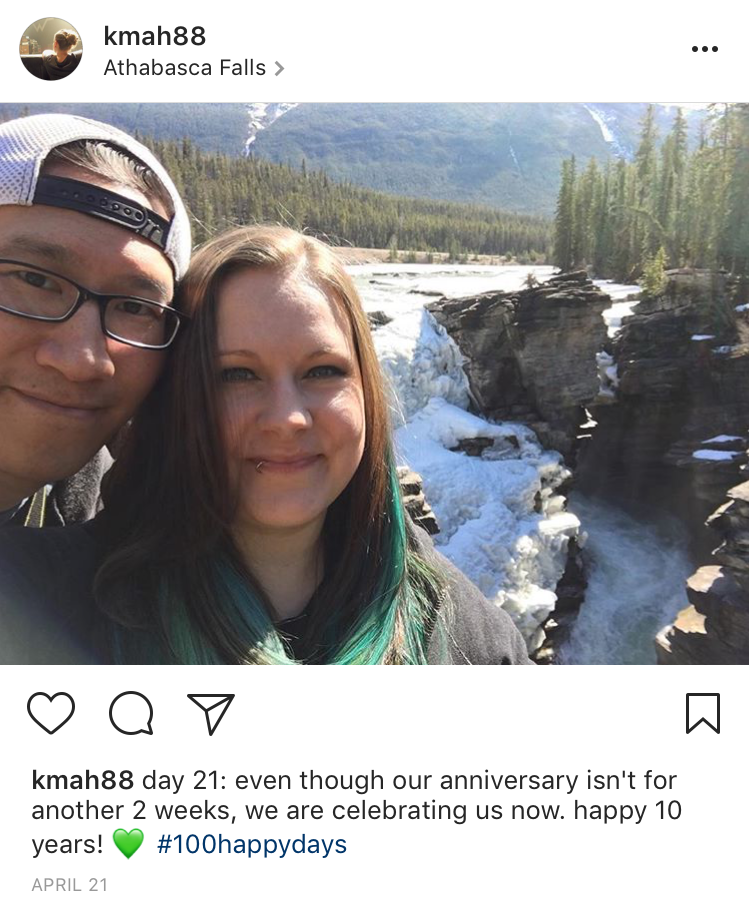Tap the APRIL 21 post date
Image resolution: width=749 pixels, height=911 pixels.
(x=70, y=885)
